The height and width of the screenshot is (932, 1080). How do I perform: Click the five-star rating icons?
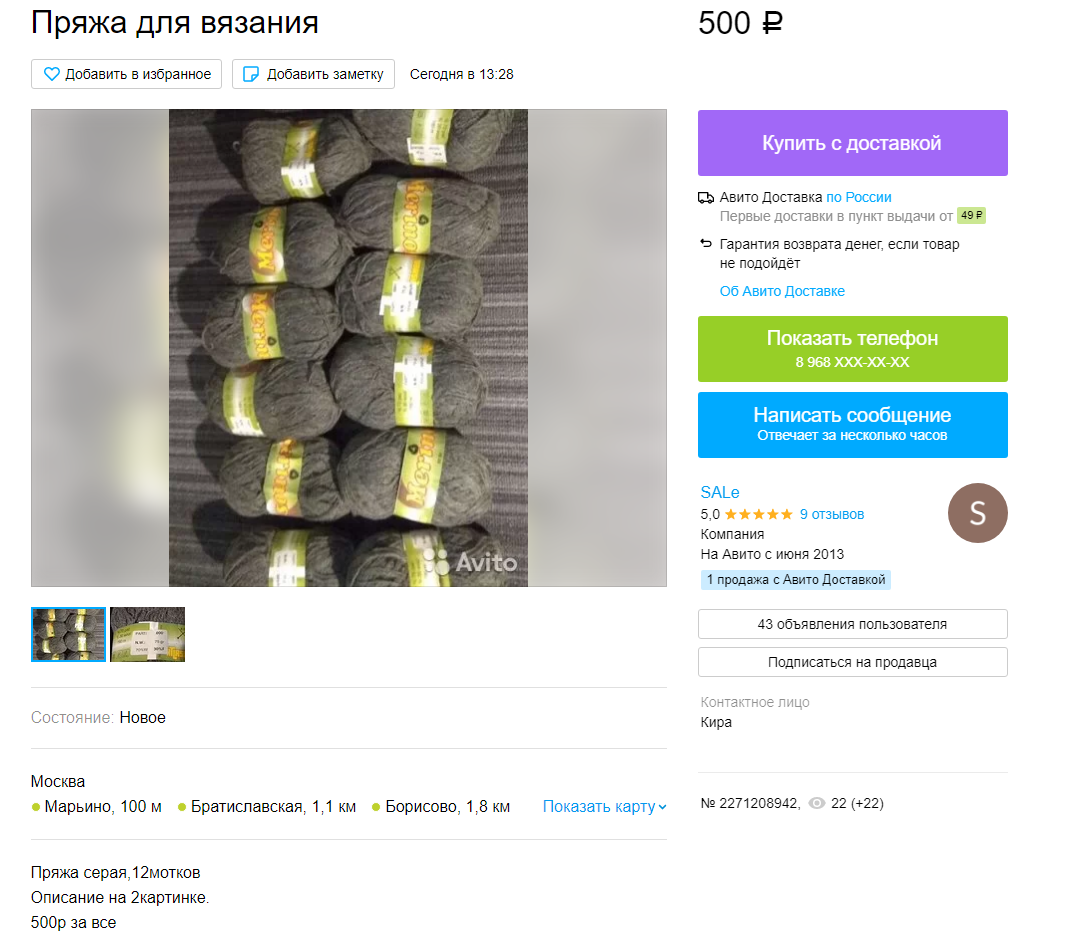point(758,515)
